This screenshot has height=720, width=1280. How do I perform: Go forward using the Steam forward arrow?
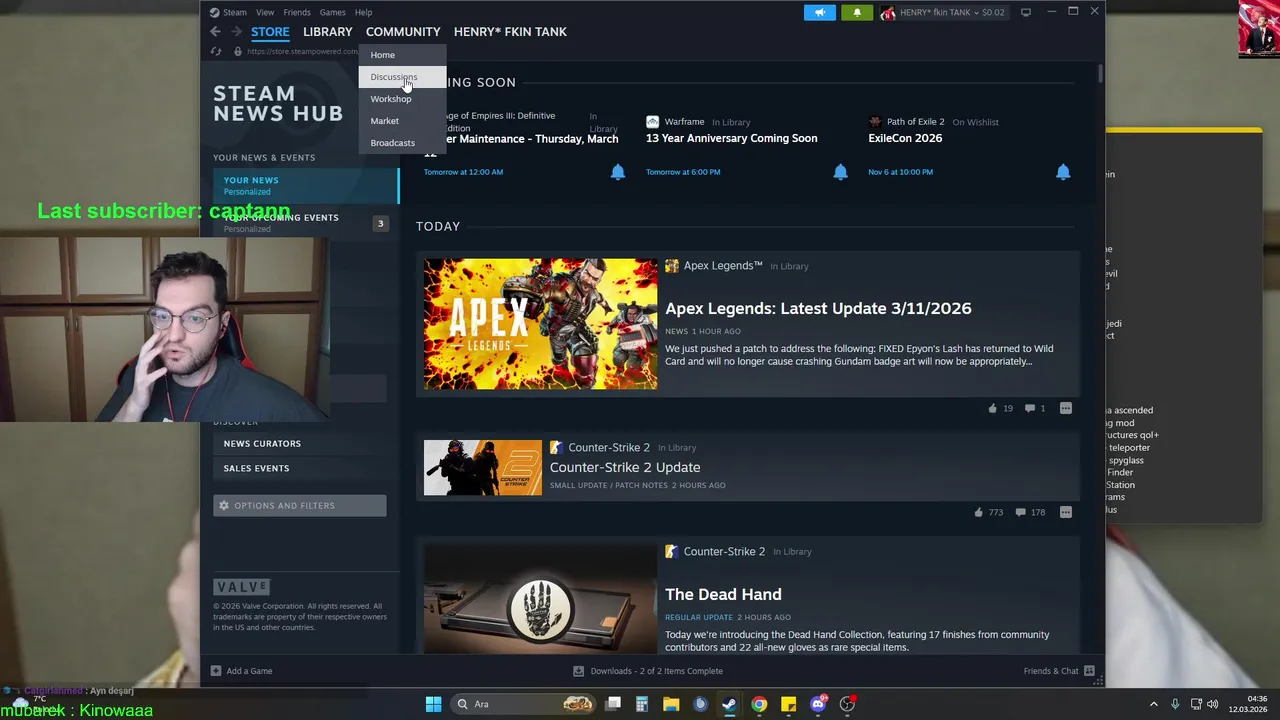pyautogui.click(x=236, y=32)
